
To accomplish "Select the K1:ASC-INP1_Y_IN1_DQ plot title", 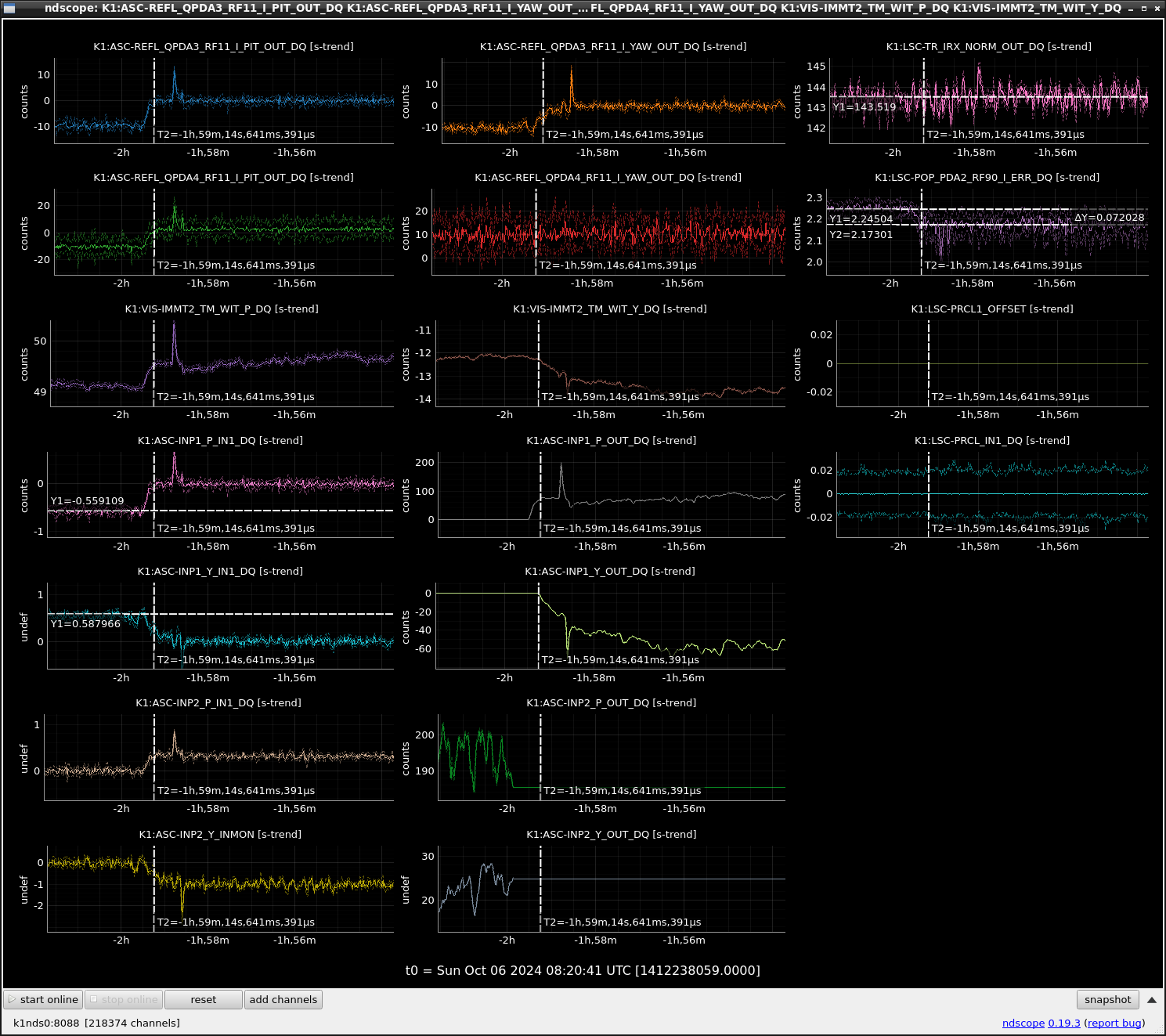I will [x=220, y=572].
